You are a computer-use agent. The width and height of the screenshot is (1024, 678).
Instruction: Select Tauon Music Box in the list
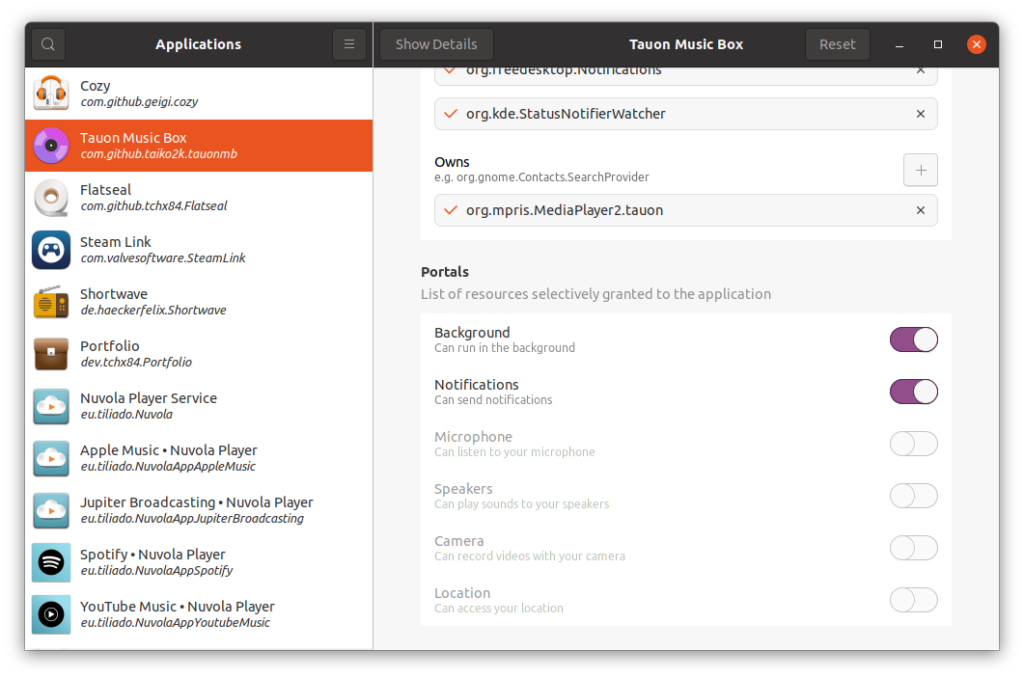pos(199,146)
